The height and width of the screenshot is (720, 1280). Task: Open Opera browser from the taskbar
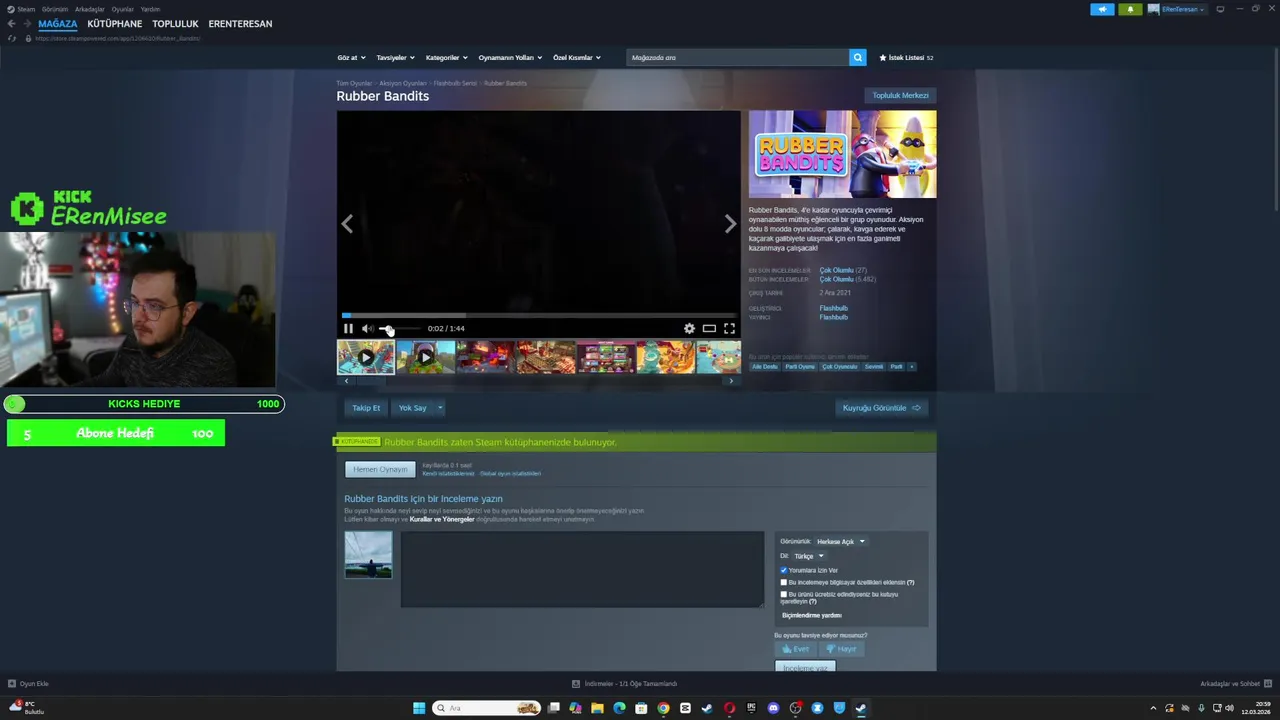729,708
